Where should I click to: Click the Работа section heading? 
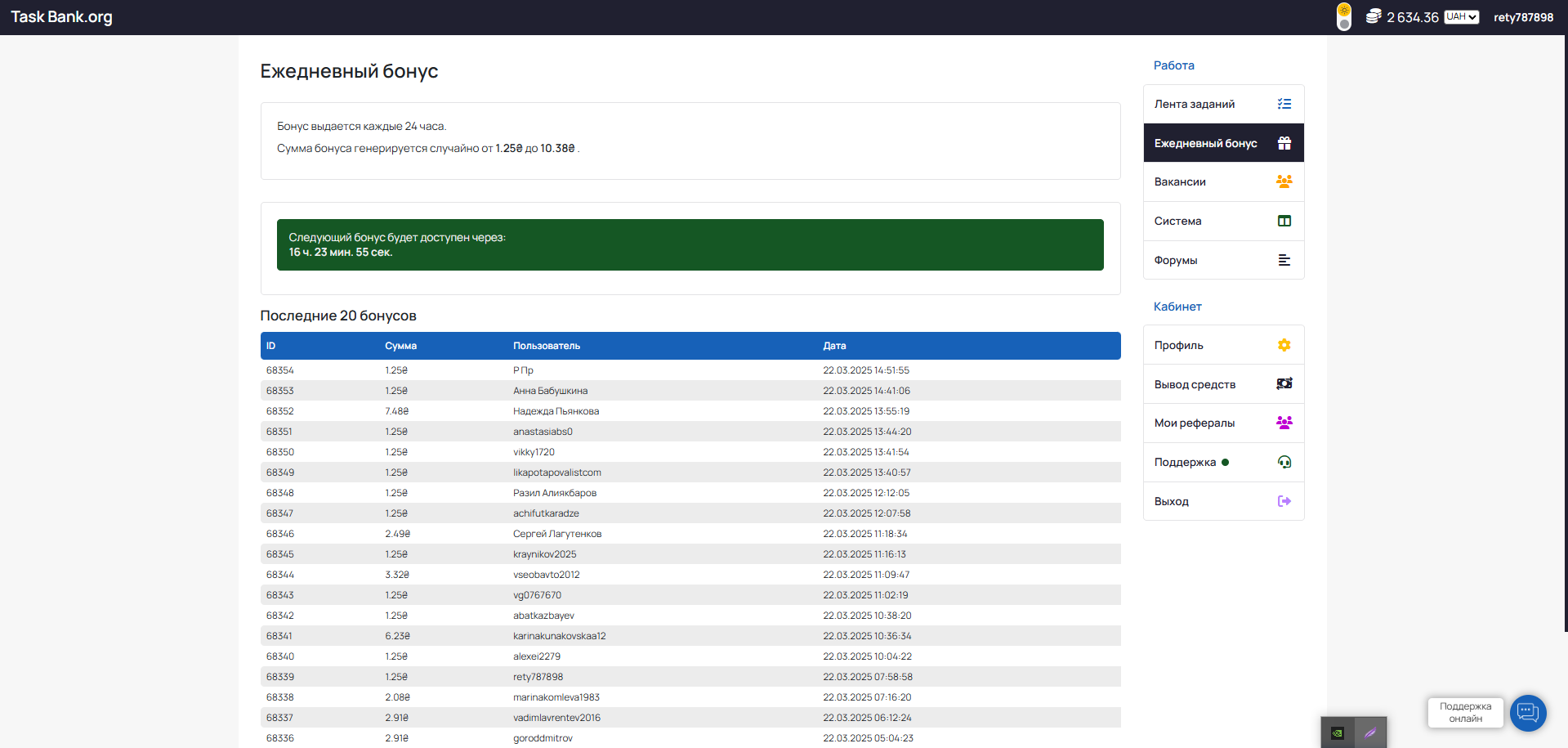point(1173,65)
